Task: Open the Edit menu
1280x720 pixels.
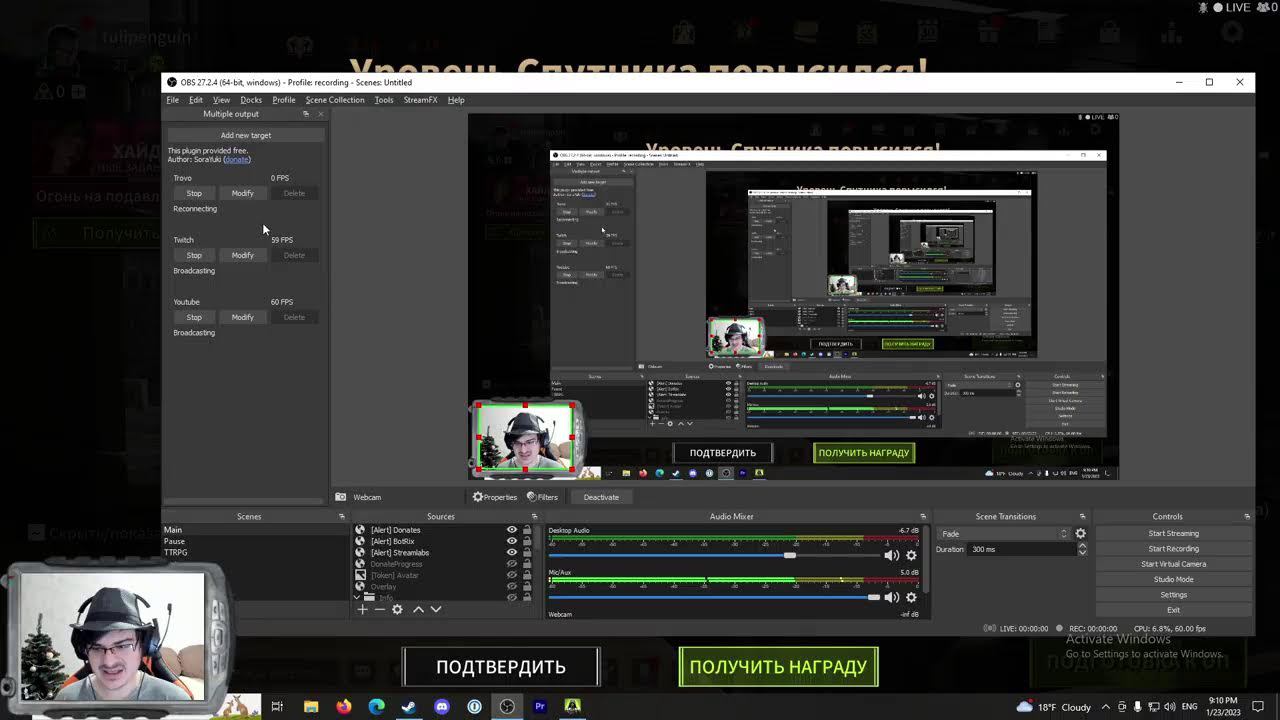Action: pos(196,100)
